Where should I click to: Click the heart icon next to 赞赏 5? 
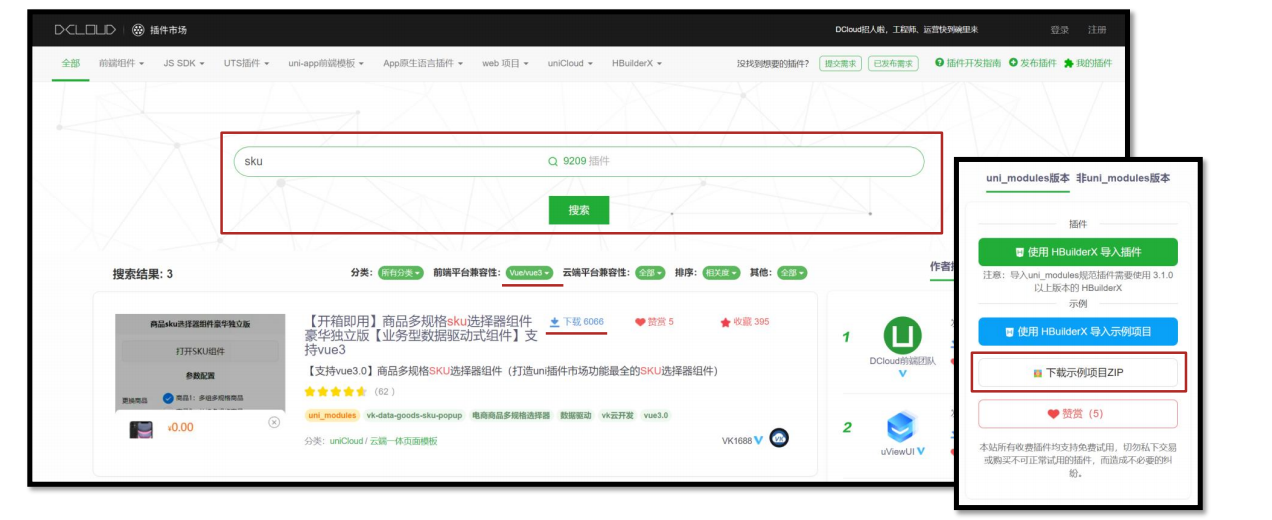[640, 322]
